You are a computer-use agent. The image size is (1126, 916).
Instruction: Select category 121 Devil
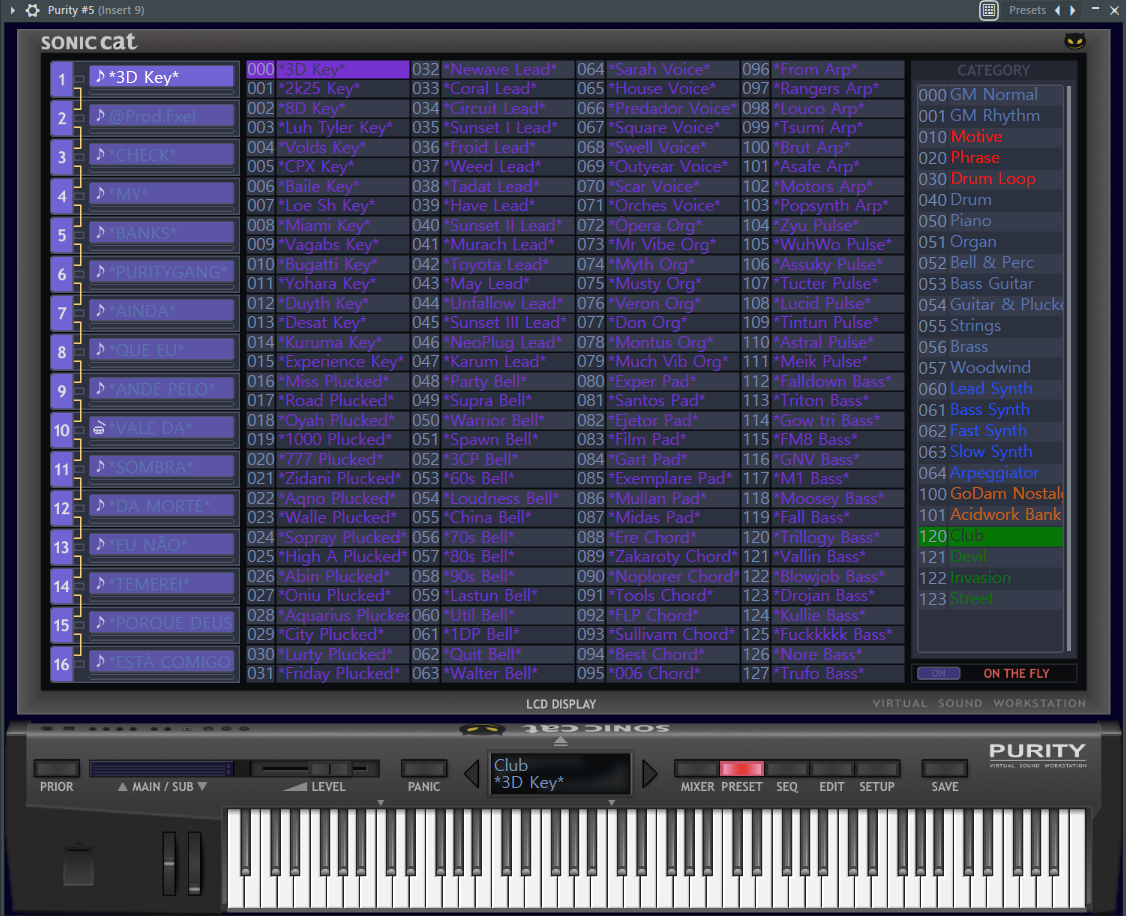(990, 557)
